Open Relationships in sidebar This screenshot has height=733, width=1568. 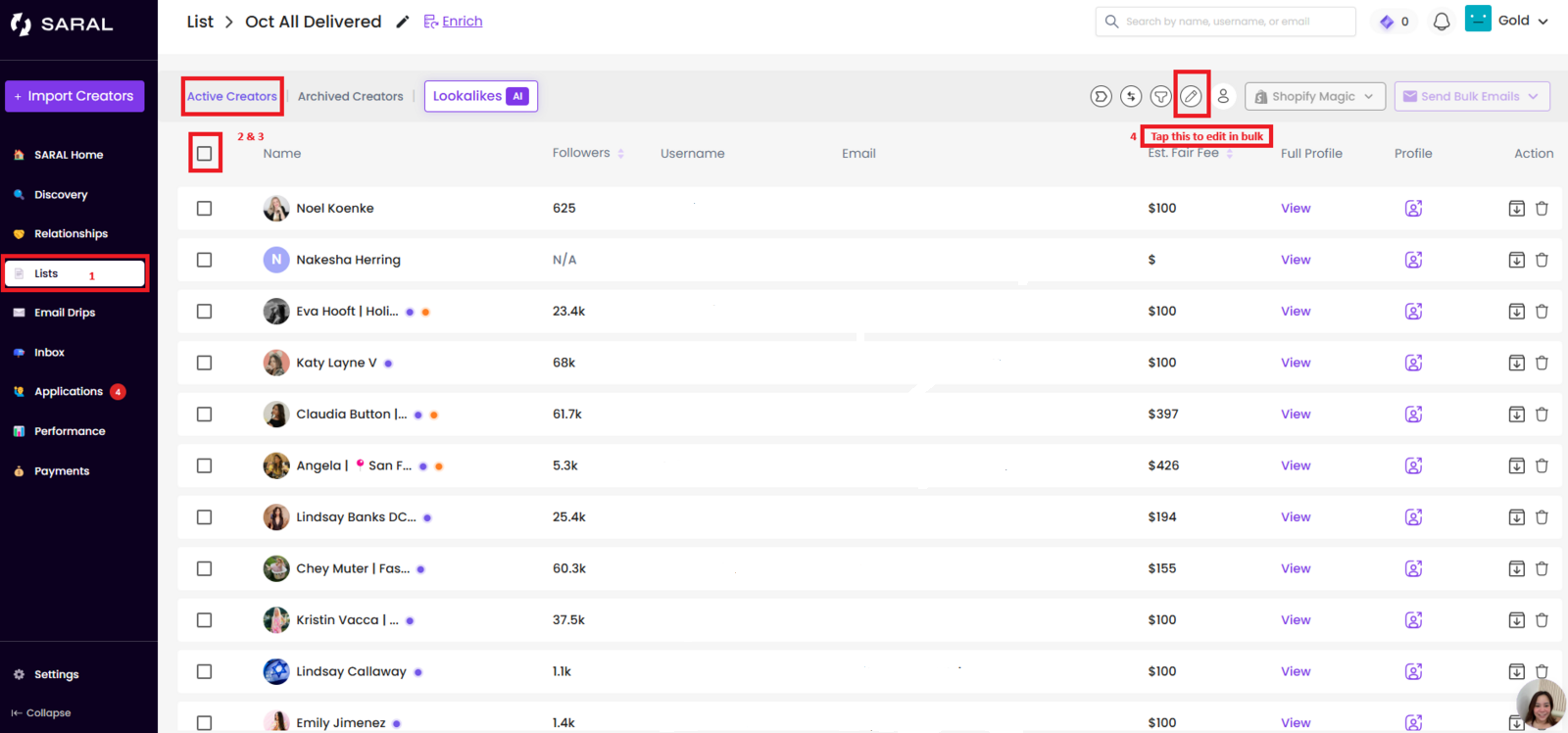tap(71, 233)
